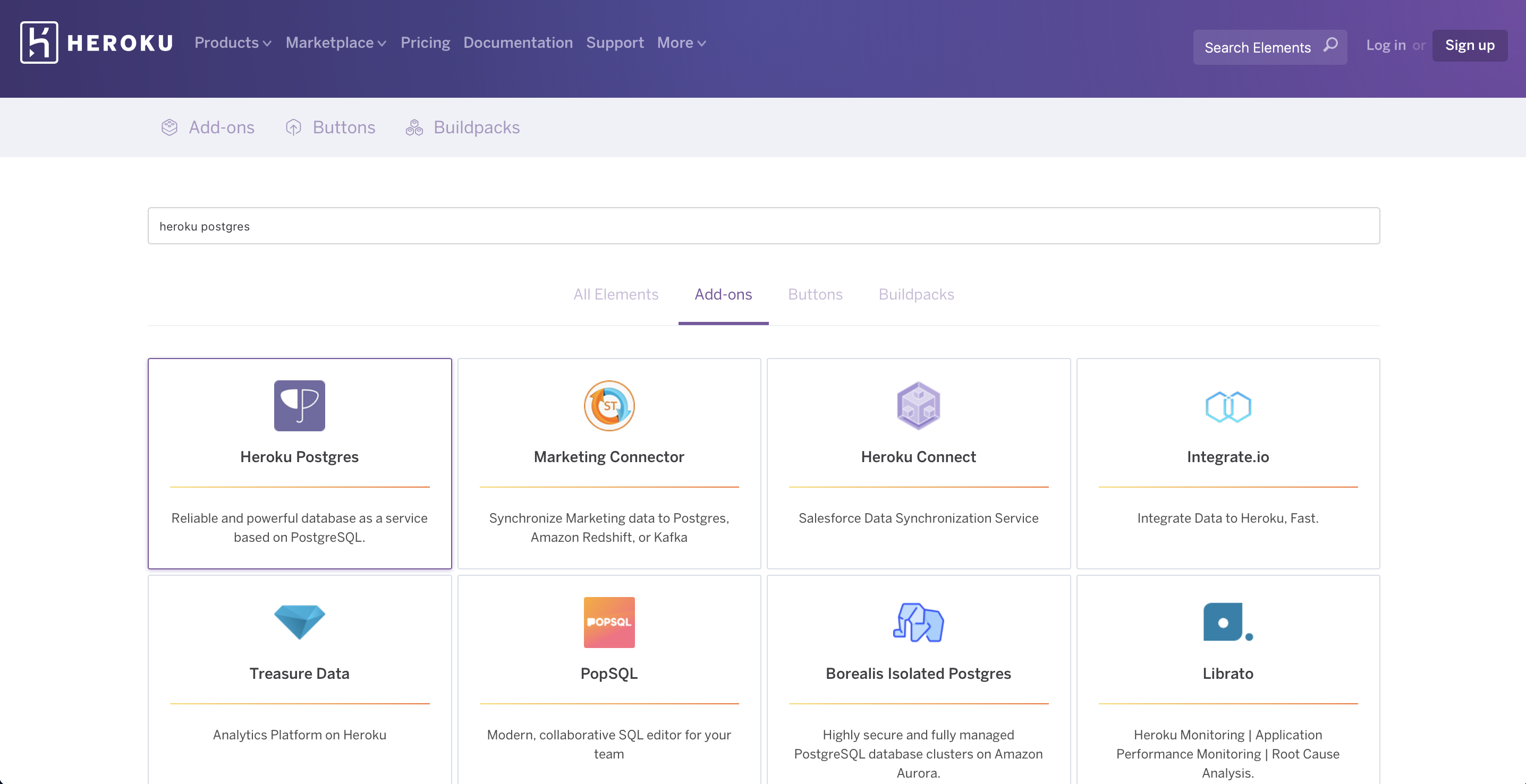Switch to the Buildpacks results tab
This screenshot has width=1526, height=784.
916,294
